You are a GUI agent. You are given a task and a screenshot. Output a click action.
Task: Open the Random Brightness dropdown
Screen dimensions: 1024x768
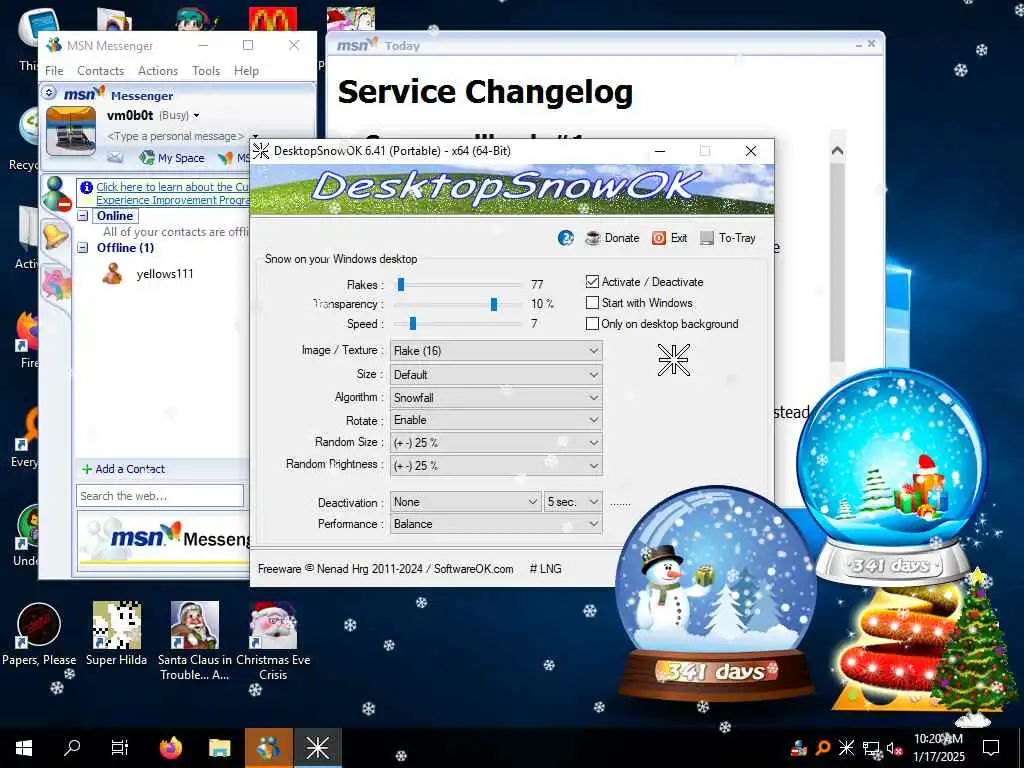click(496, 466)
